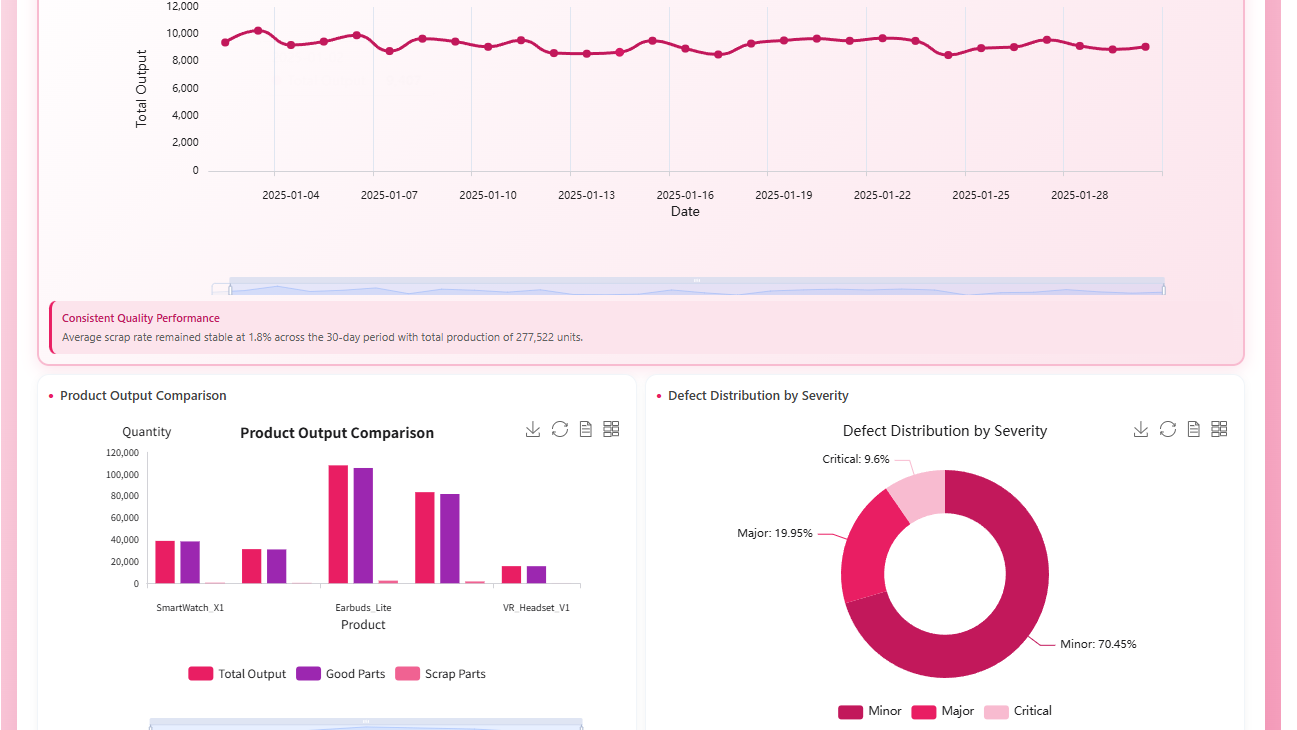Click the bold 'Product Output Comparison' chart title
Viewport: 1297px width, 730px height.
337,433
